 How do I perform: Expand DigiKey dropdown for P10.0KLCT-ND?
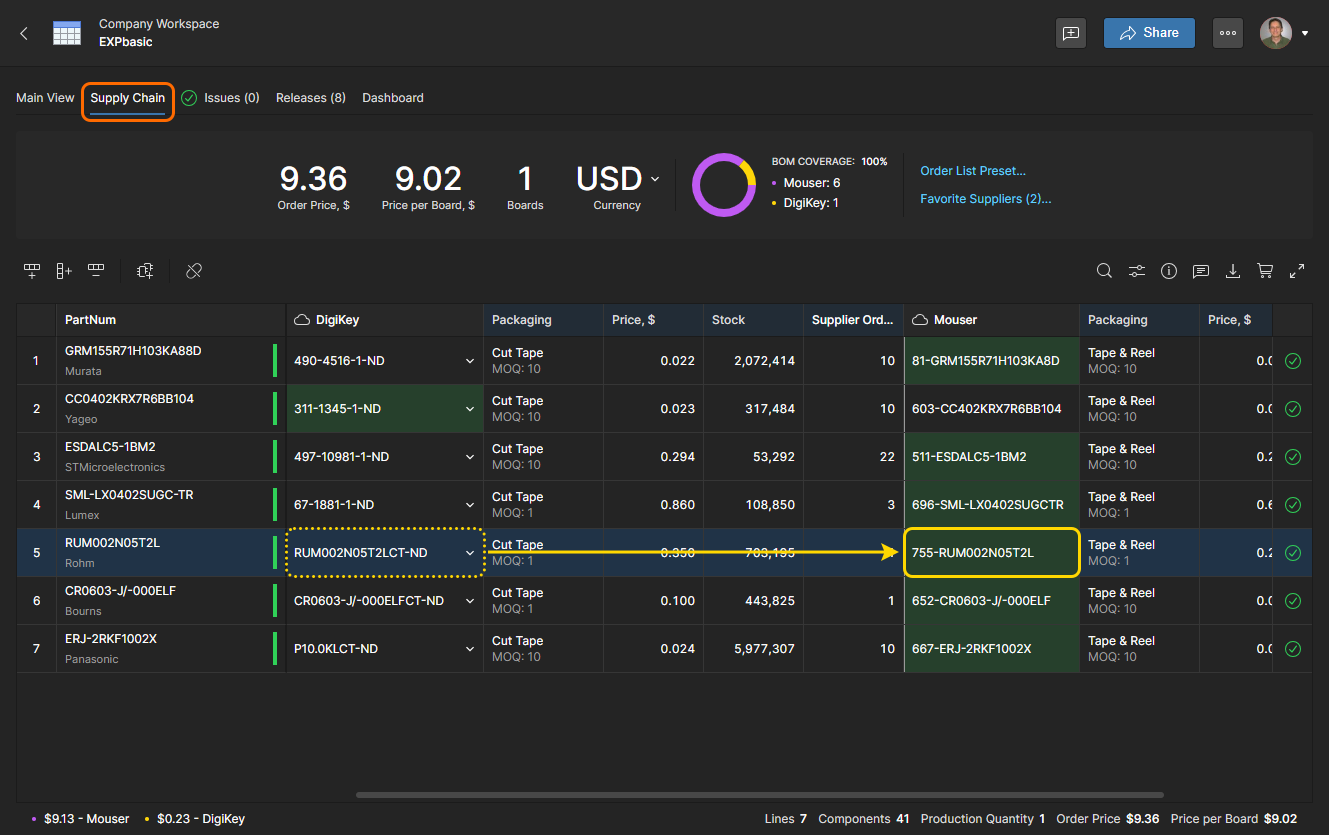pos(470,649)
